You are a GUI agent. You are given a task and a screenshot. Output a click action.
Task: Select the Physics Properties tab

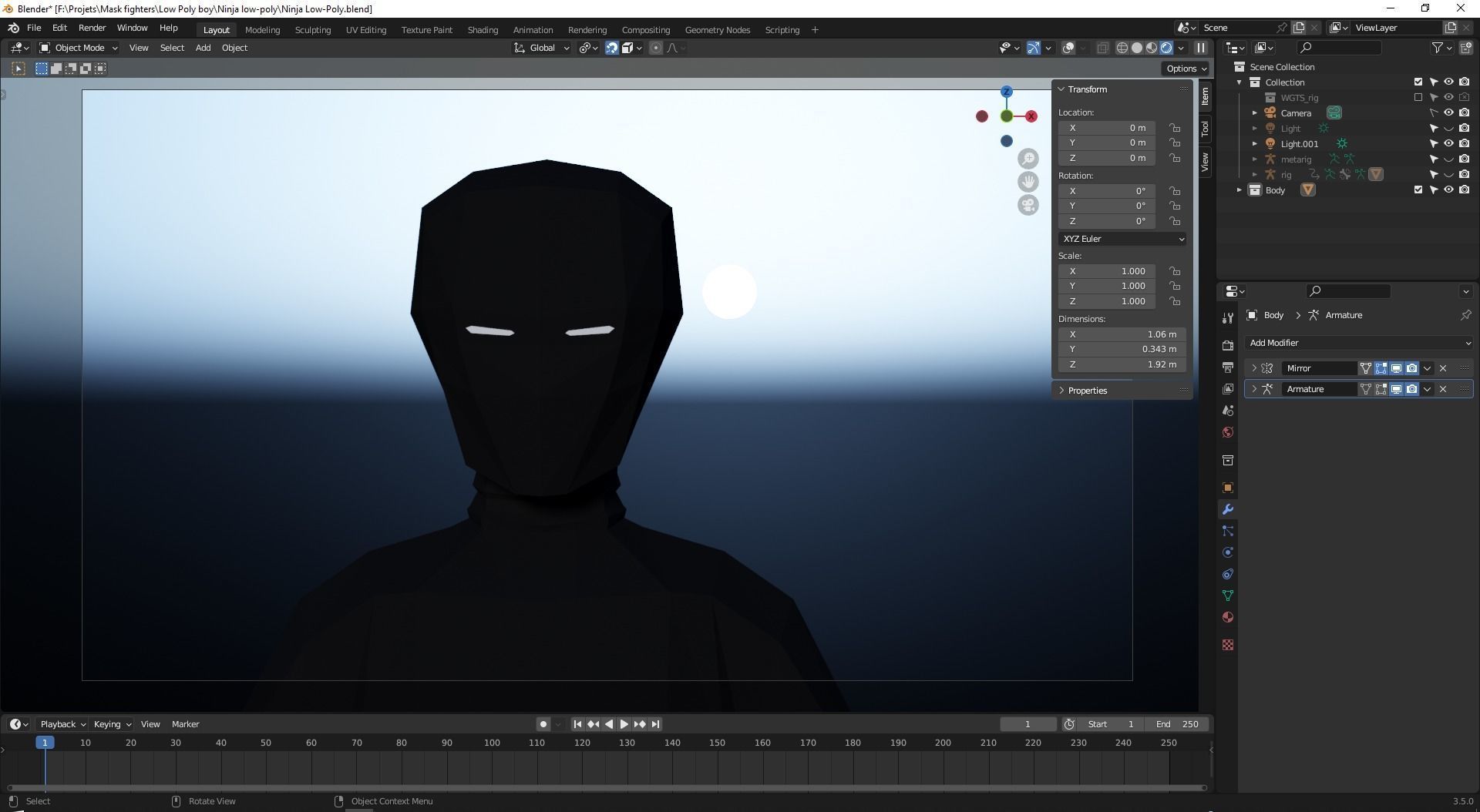pos(1227,553)
